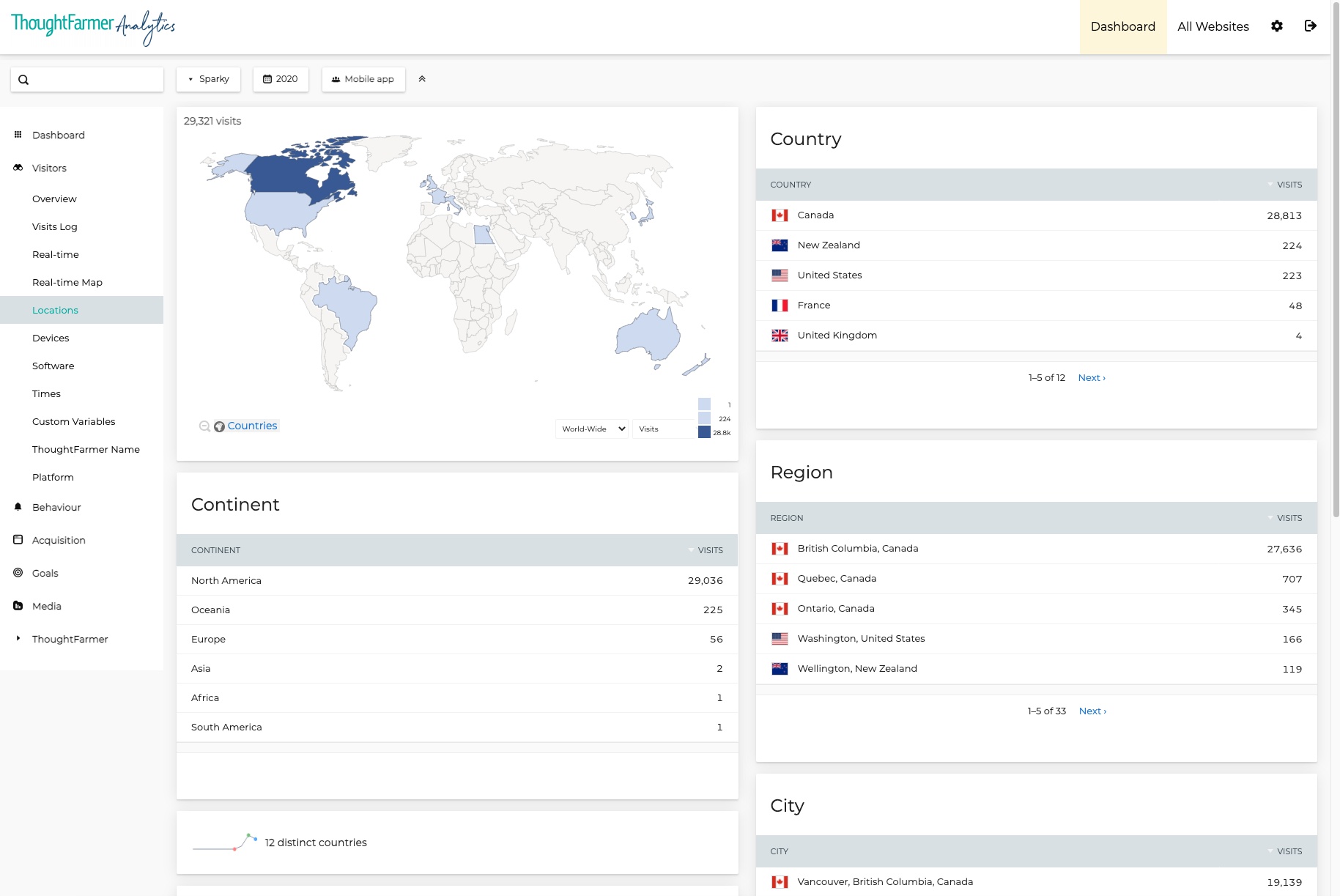This screenshot has height=896, width=1340.
Task: Open Visits Log in sidebar
Action: coord(55,226)
